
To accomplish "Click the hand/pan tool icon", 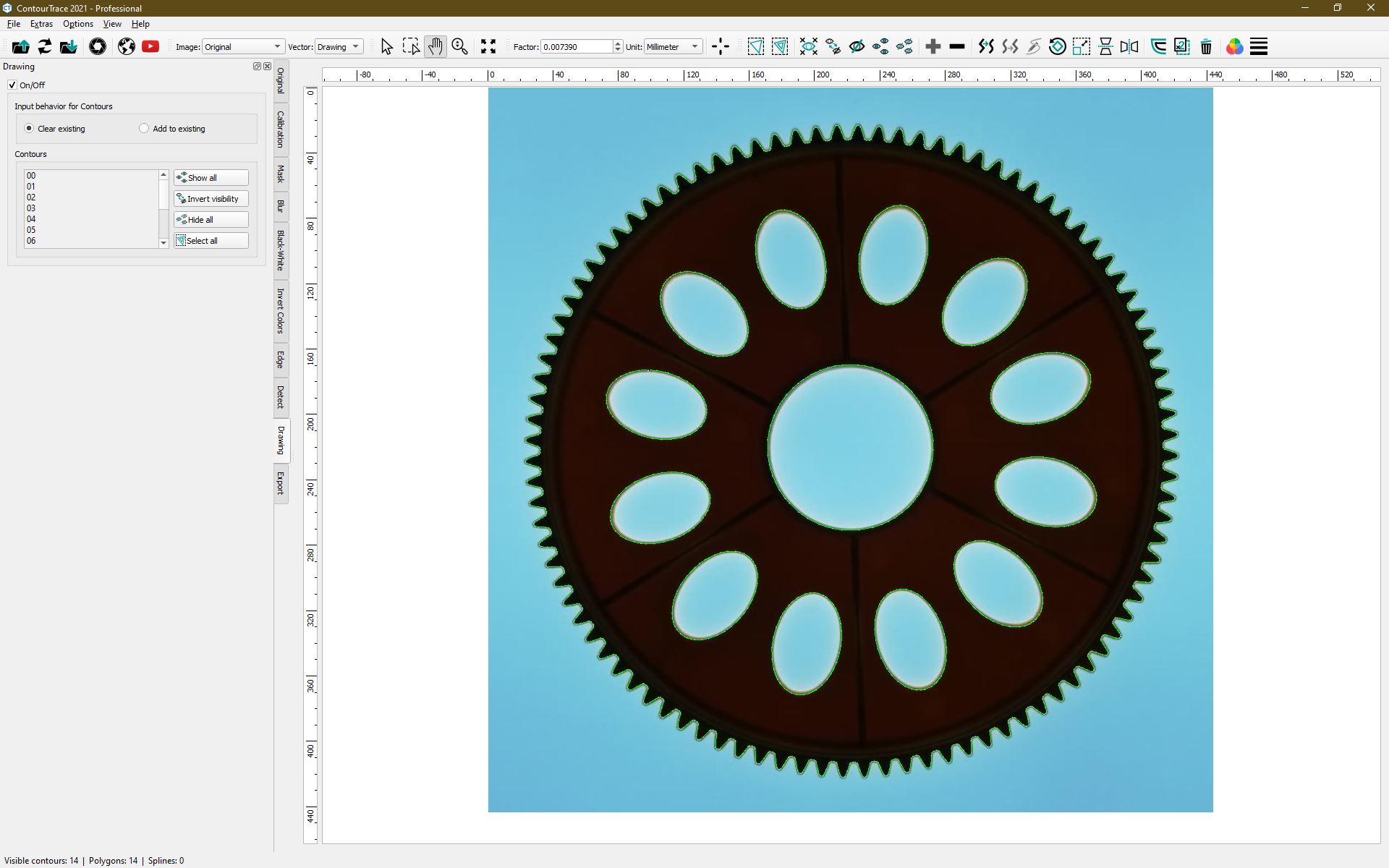I will point(436,47).
